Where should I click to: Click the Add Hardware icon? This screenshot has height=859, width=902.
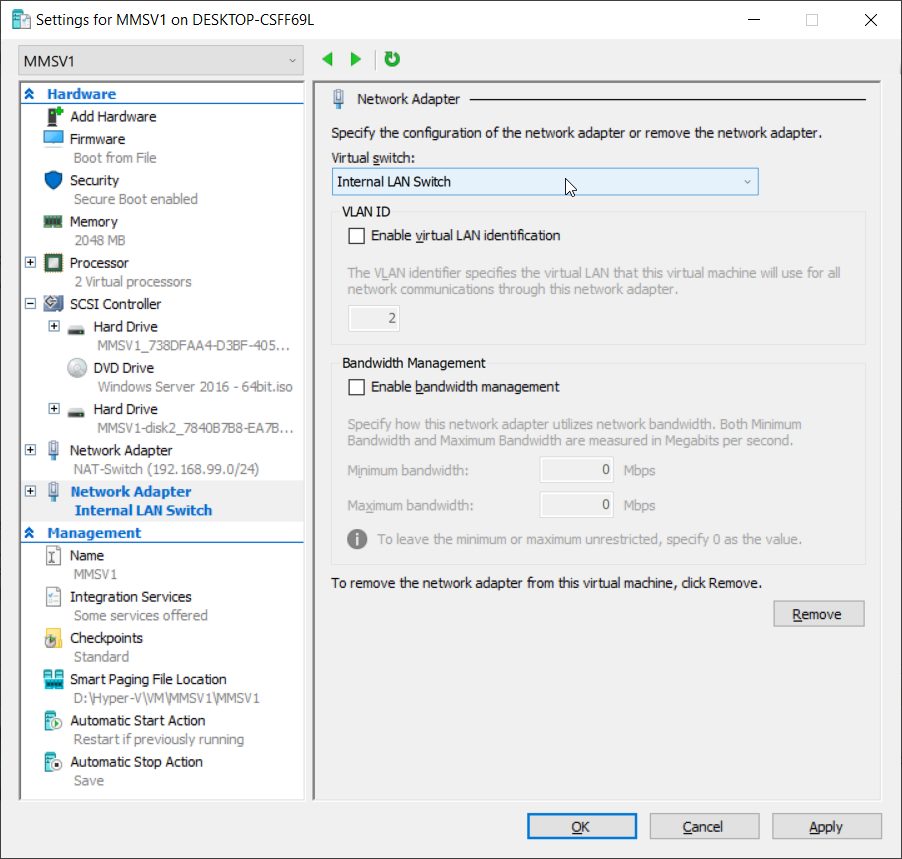(x=54, y=116)
